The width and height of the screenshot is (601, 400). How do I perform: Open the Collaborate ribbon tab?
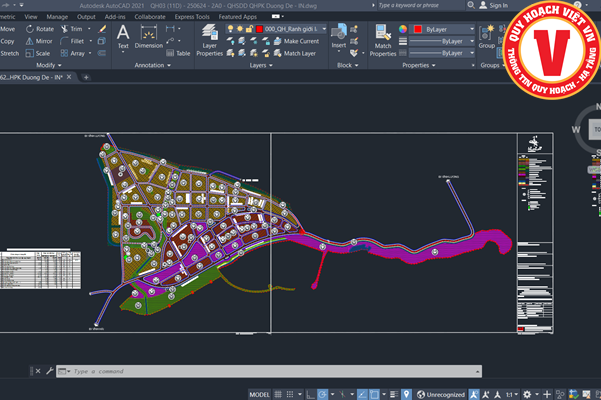(150, 17)
